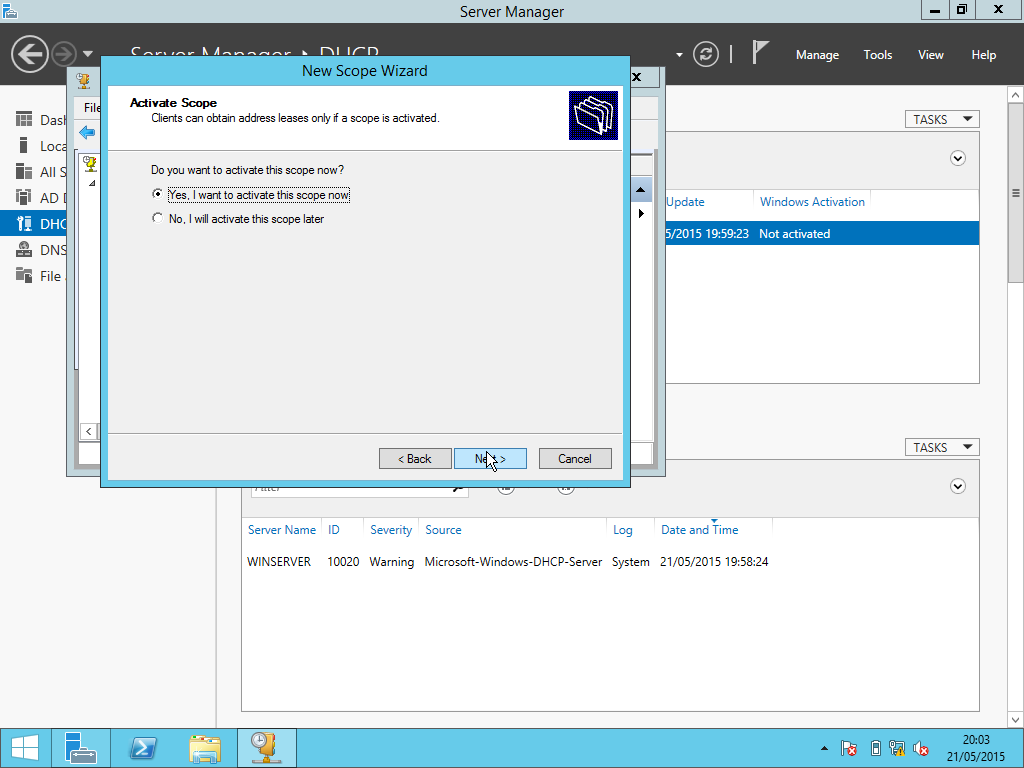The width and height of the screenshot is (1024, 768).
Task: Open the navigation history dropdown arrow
Action: [88, 54]
